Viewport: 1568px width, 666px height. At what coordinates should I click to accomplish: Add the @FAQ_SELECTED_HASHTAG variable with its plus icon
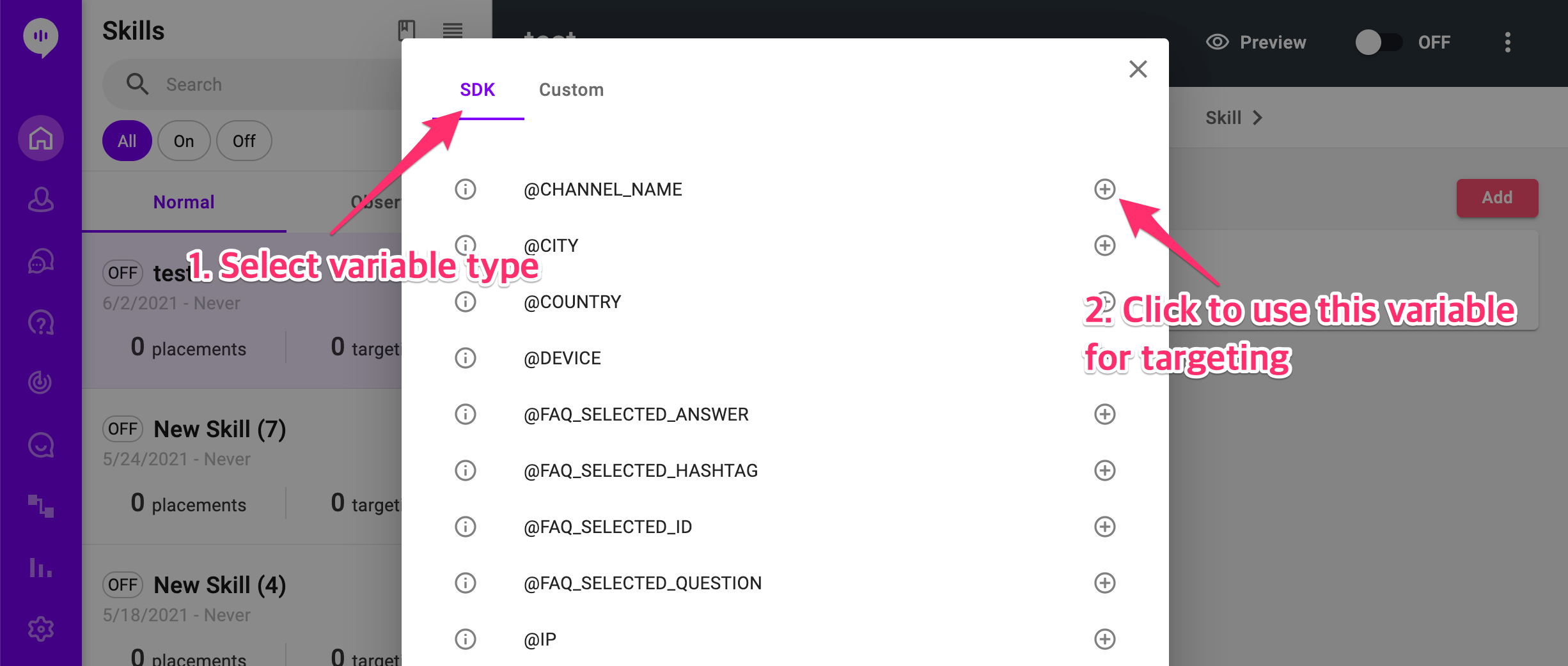tap(1105, 470)
